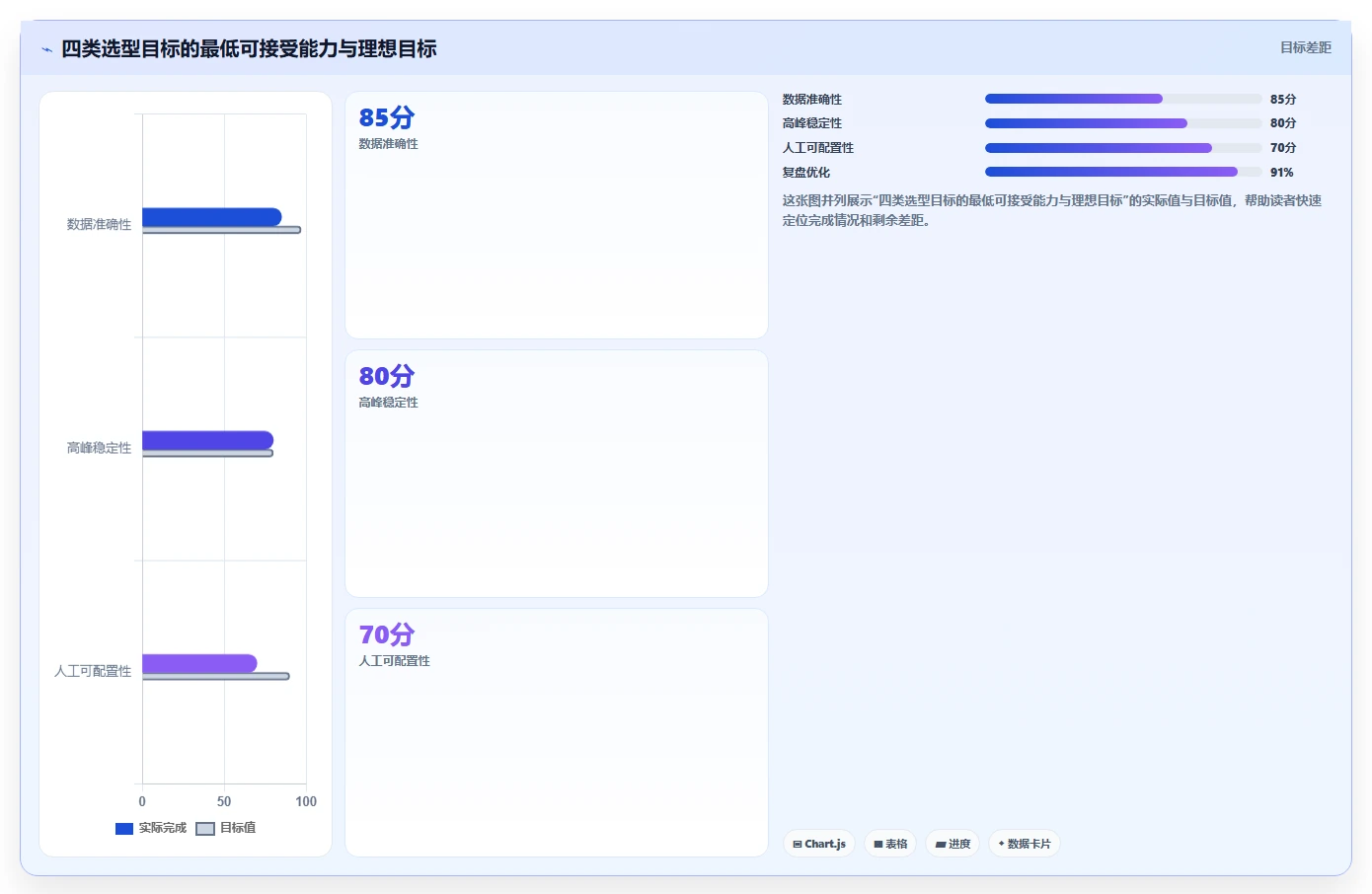Click the gray 人工可配置性 target bar

[215, 676]
